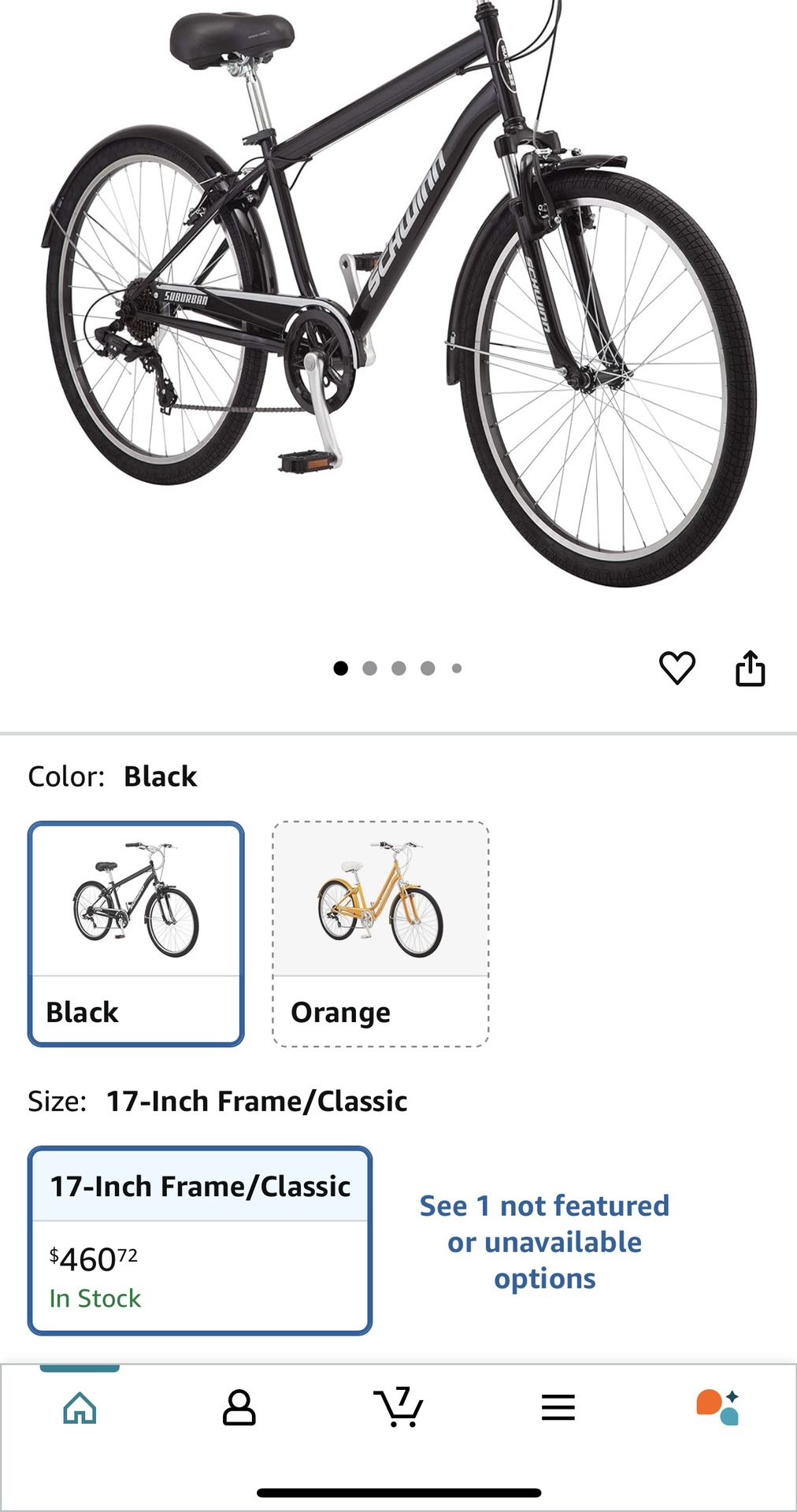Viewport: 797px width, 1512px height.
Task: Tap the main Schwinn bike image
Action: pyautogui.click(x=398, y=299)
